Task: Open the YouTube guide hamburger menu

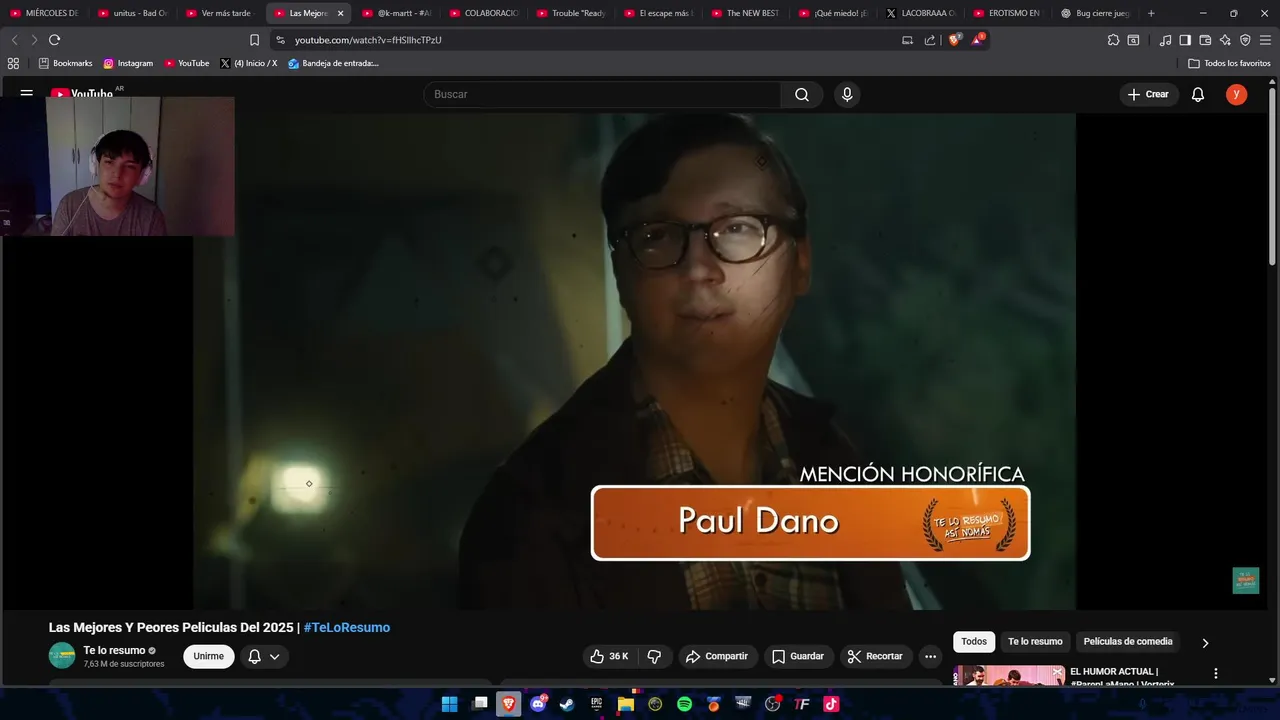Action: (x=27, y=94)
